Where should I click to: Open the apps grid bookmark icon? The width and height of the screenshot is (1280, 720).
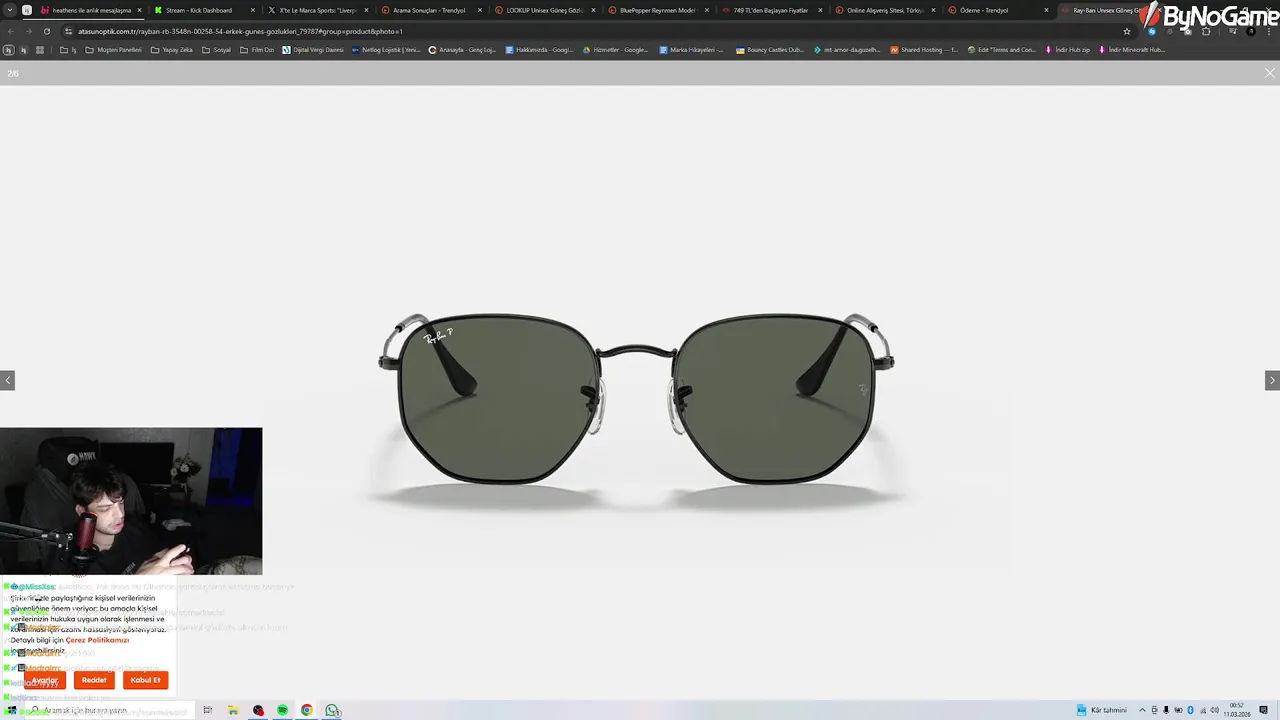pyautogui.click(x=40, y=50)
